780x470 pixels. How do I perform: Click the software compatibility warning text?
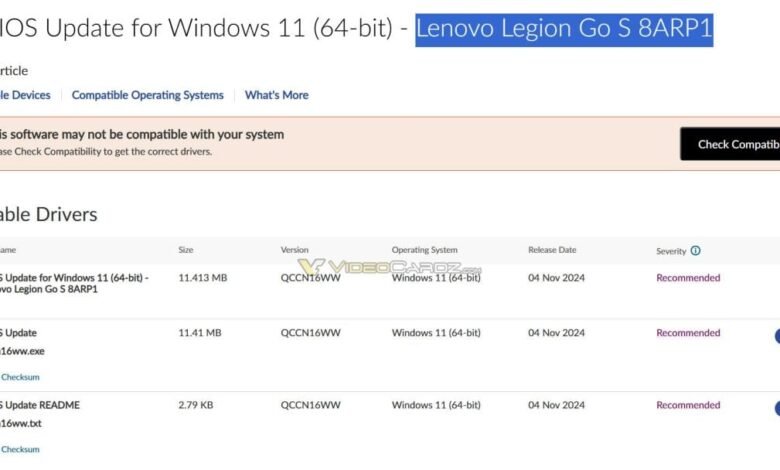tap(142, 134)
